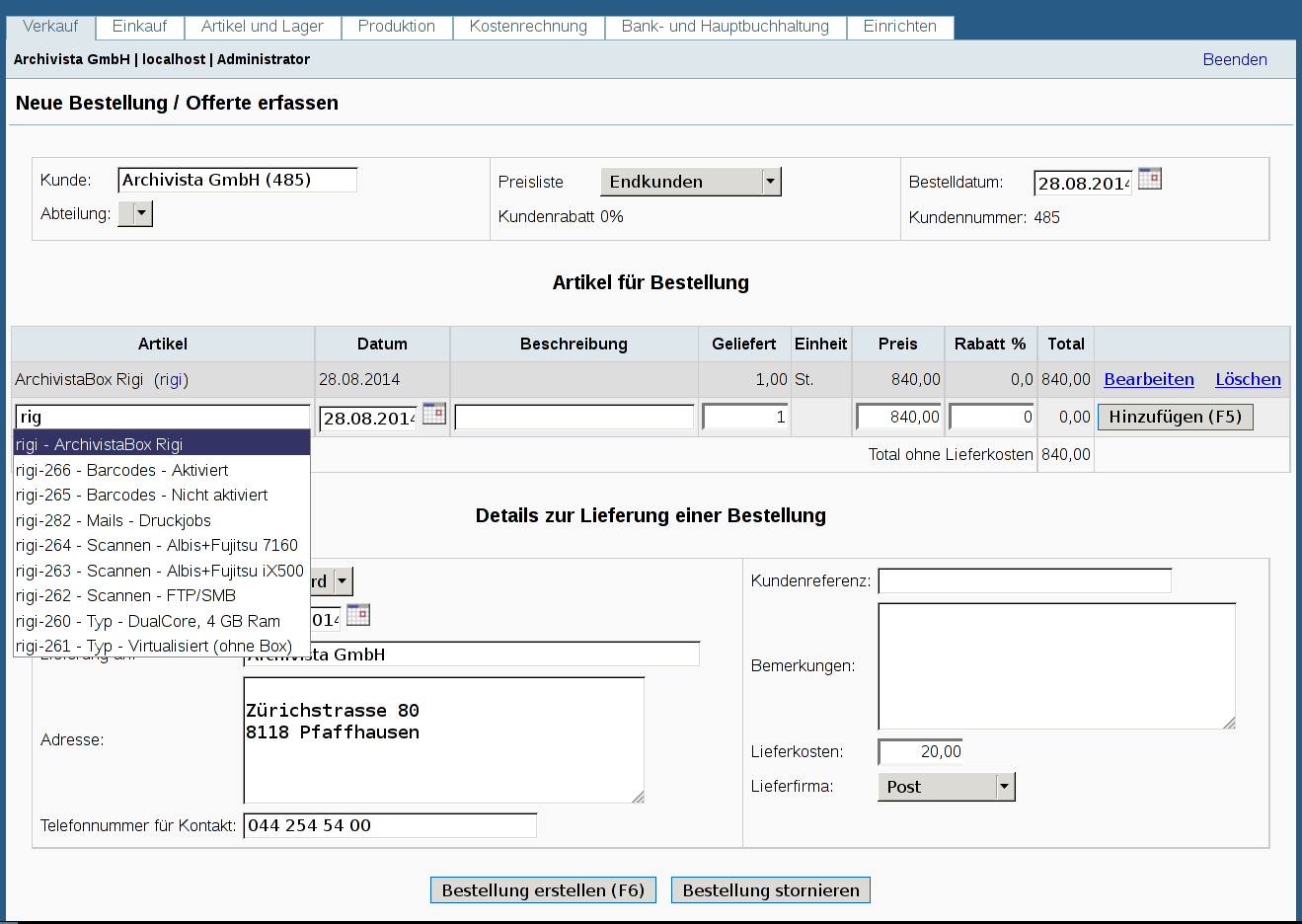Select suggestion rigi-282 Mails Druckjobs
This screenshot has width=1302, height=924.
(162, 520)
